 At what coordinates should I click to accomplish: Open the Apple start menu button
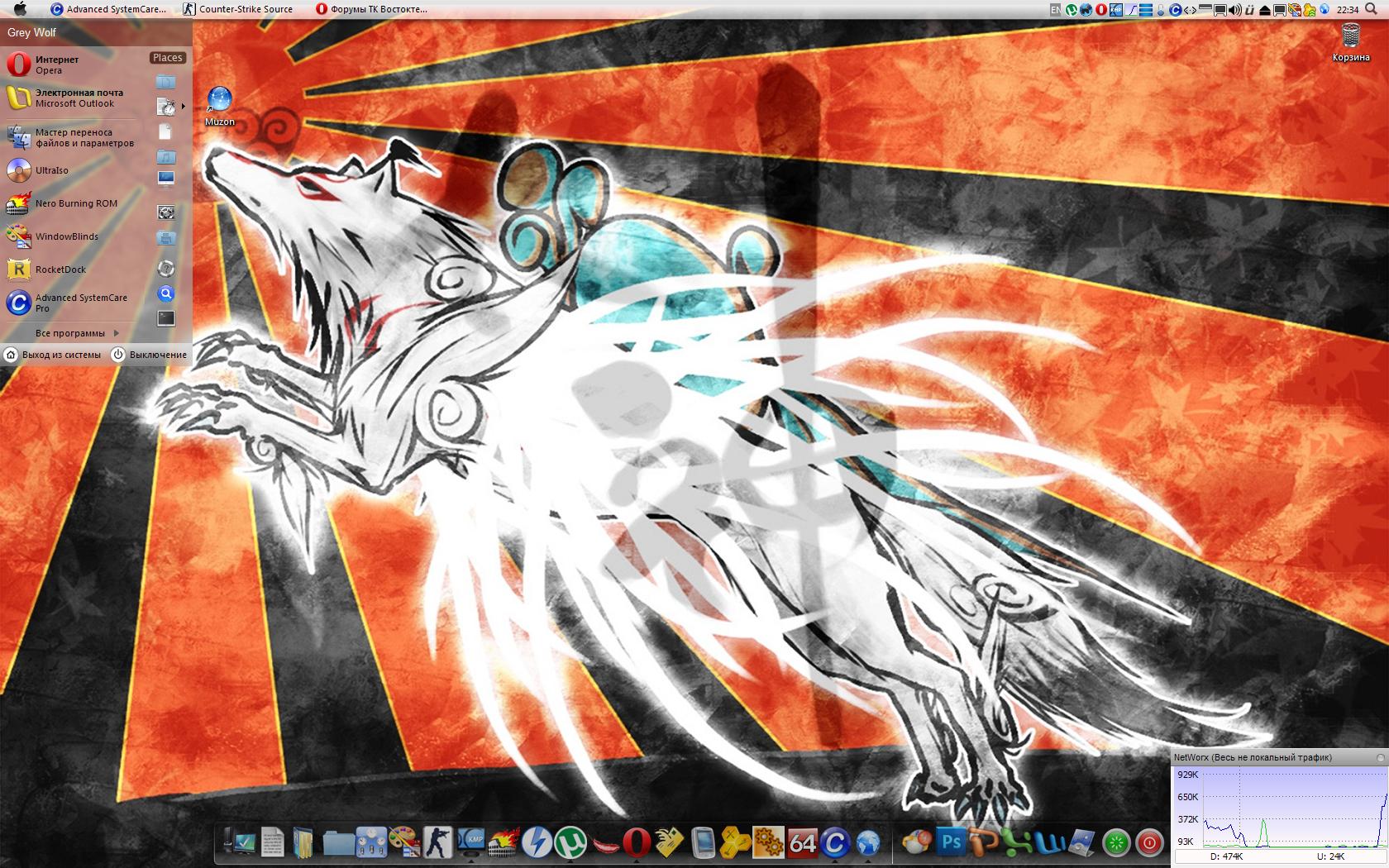coord(21,9)
